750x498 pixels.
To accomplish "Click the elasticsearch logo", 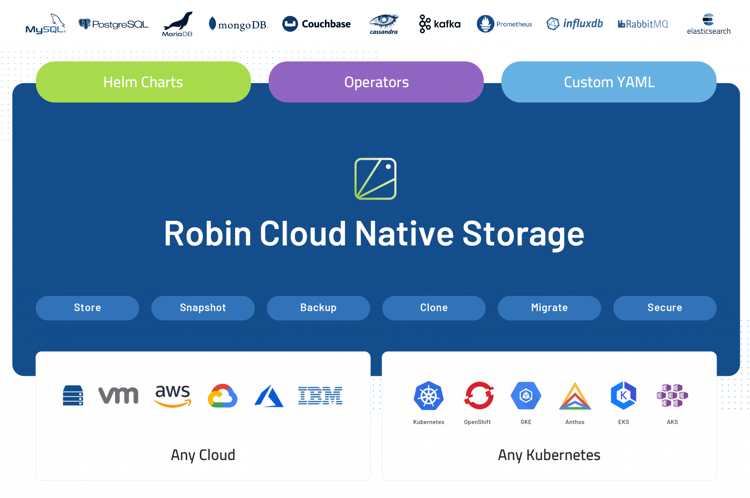I will pyautogui.click(x=708, y=24).
